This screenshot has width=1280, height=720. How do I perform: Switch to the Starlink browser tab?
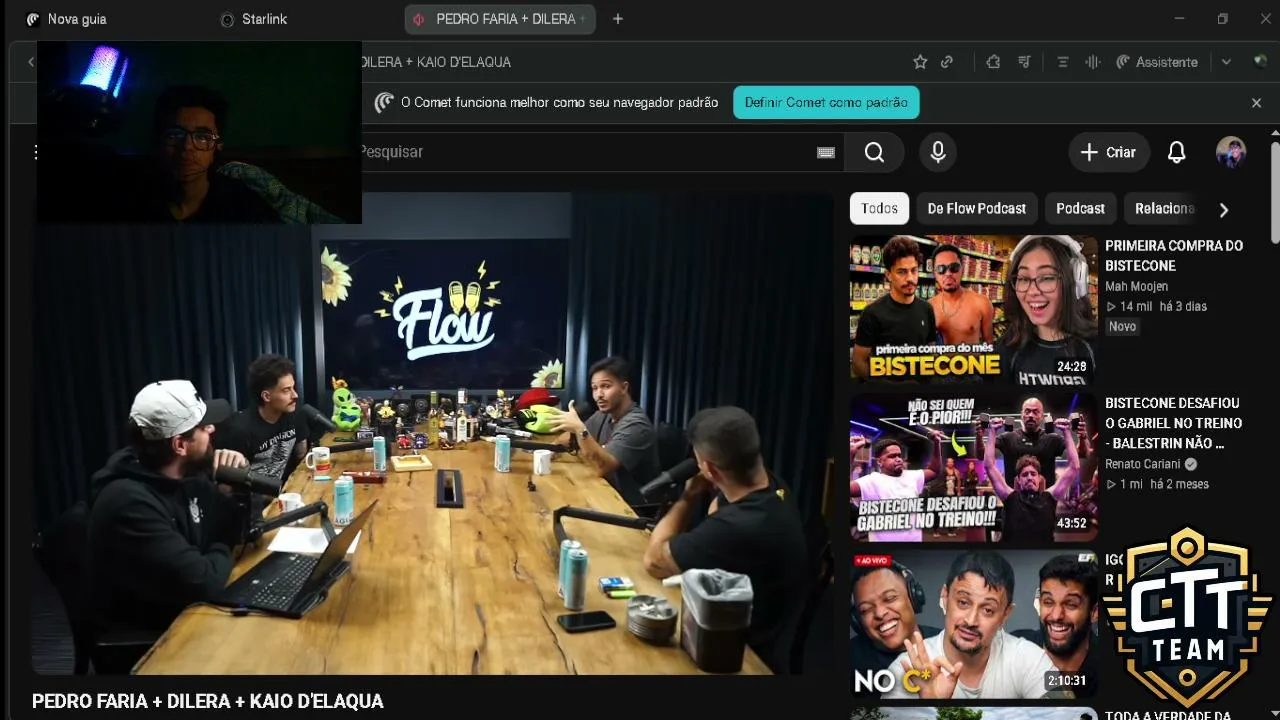pyautogui.click(x=254, y=19)
